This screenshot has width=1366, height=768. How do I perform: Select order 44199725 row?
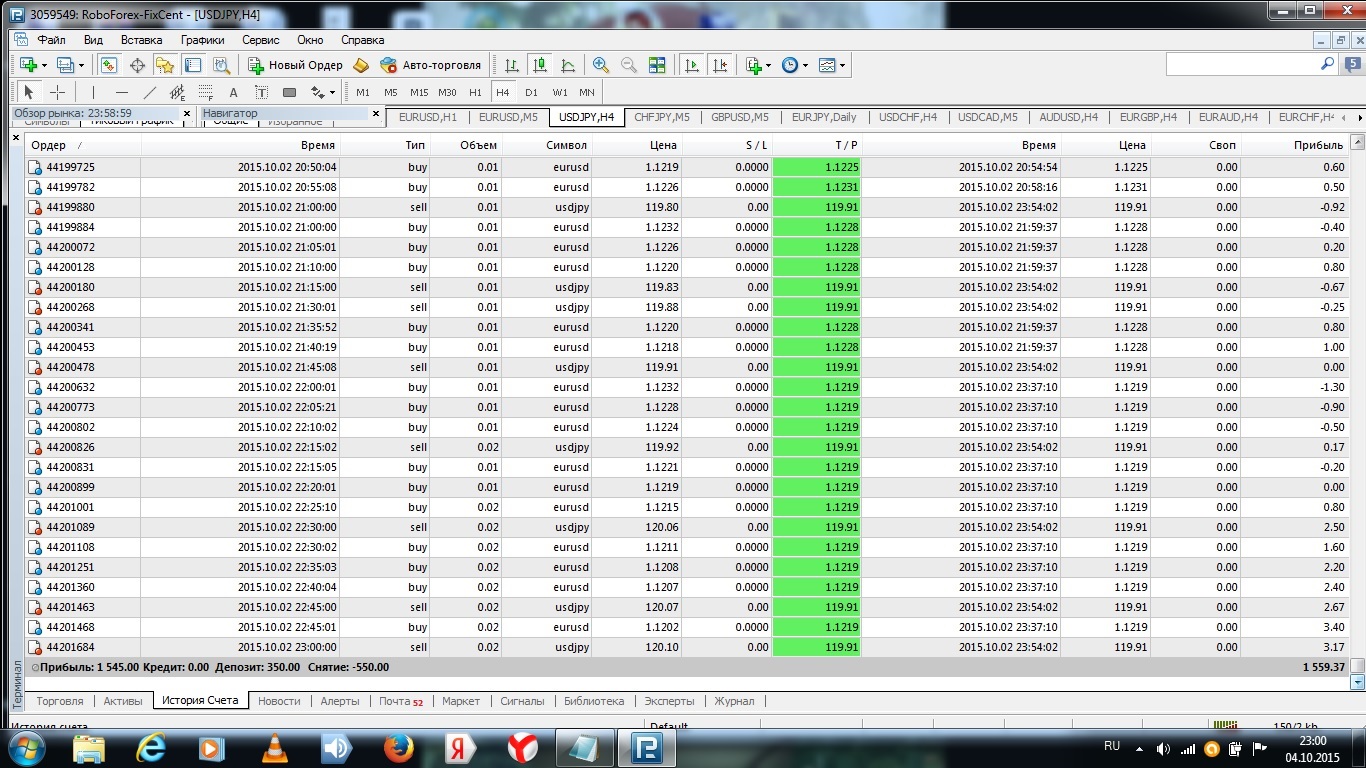pos(687,167)
